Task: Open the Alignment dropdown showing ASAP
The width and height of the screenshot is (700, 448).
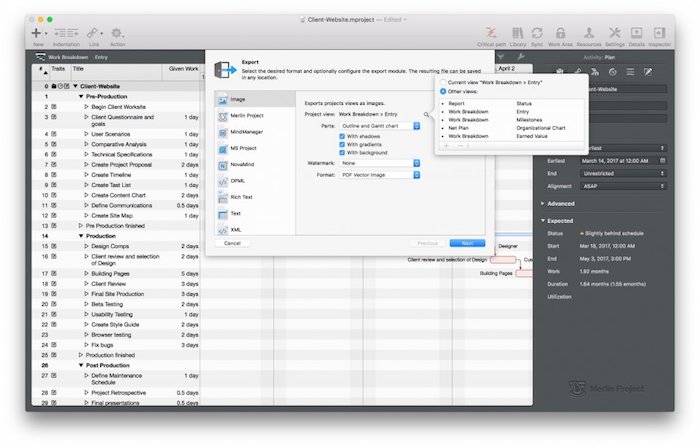Action: 623,186
